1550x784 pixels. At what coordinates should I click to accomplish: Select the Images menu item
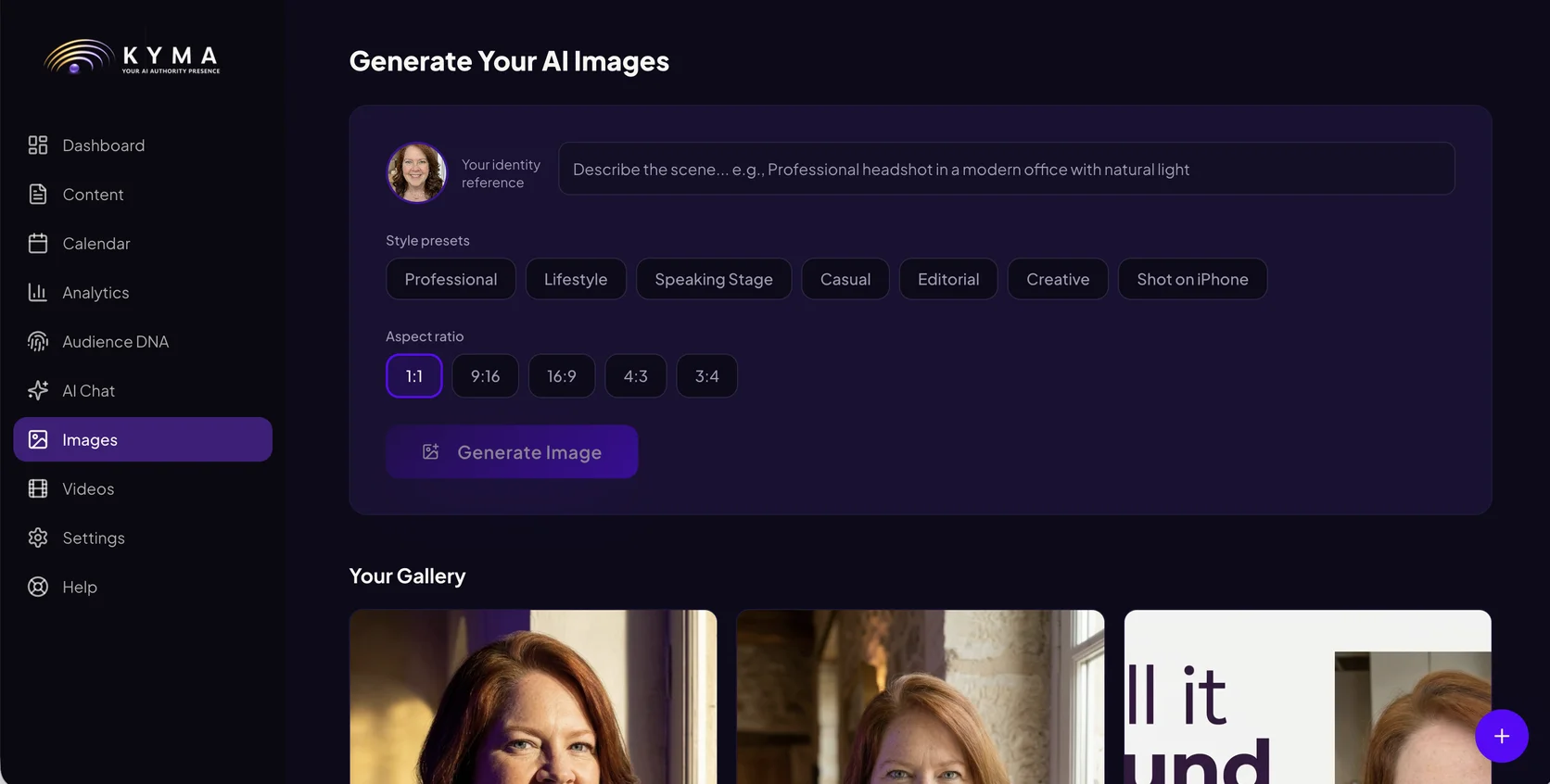143,439
